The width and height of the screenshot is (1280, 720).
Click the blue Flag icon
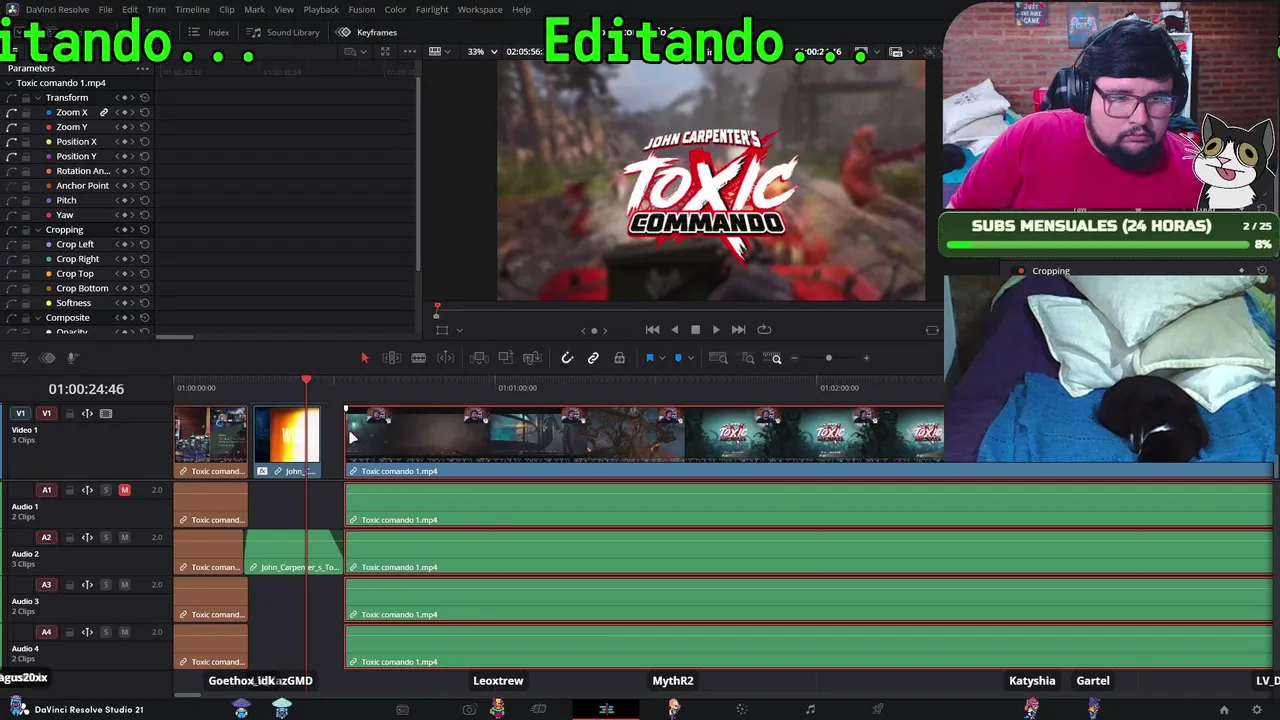[649, 358]
